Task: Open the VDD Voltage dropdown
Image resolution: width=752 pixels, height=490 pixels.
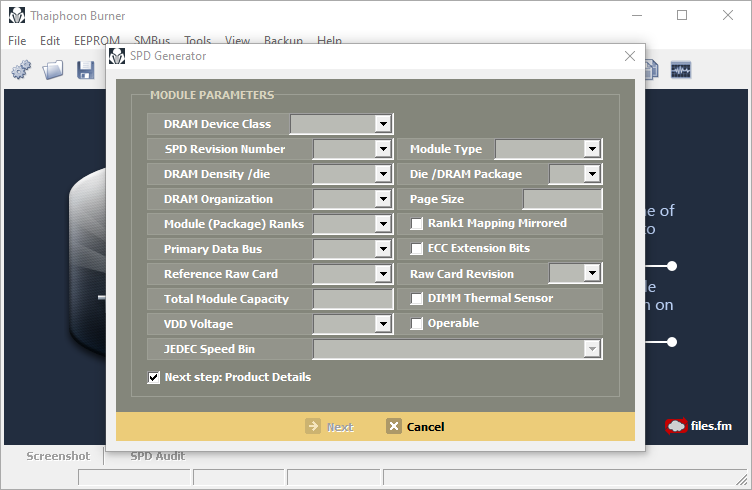Action: click(383, 324)
